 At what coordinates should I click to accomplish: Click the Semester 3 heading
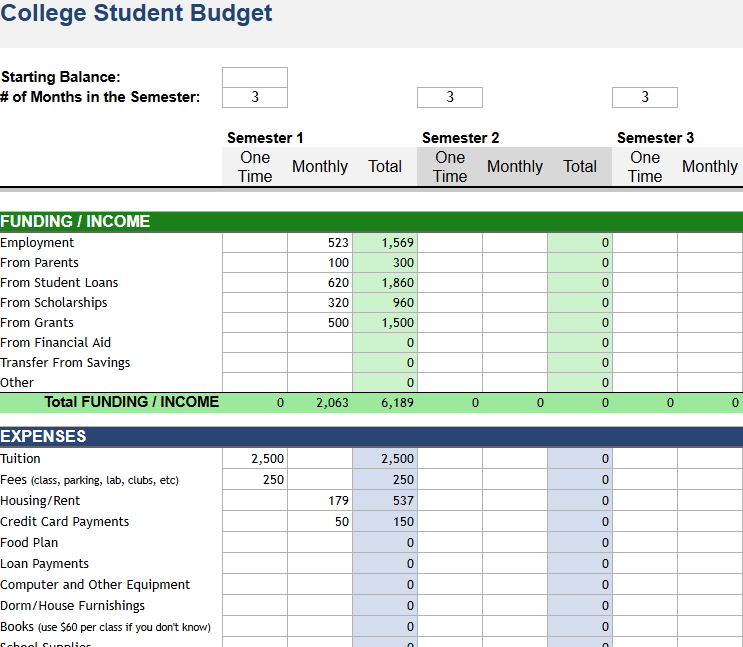point(655,138)
